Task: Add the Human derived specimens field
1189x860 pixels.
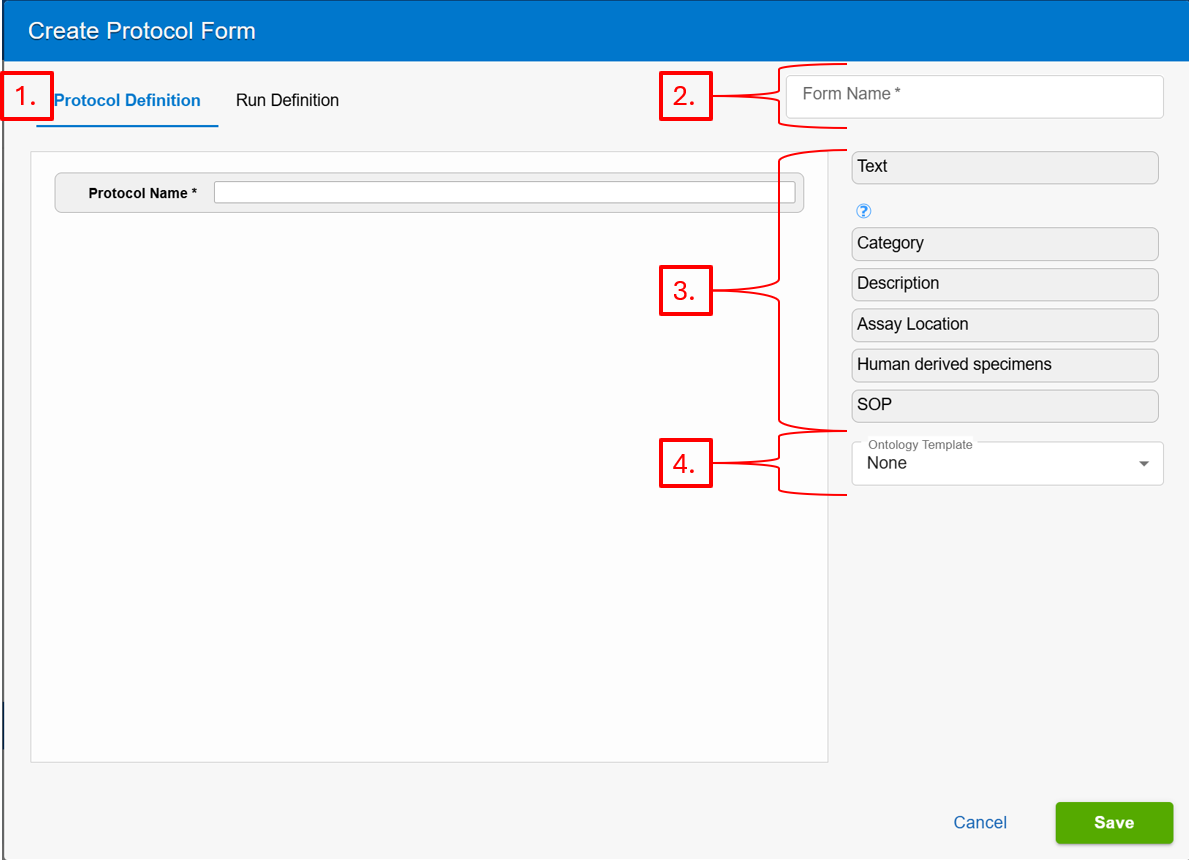Action: (1004, 364)
